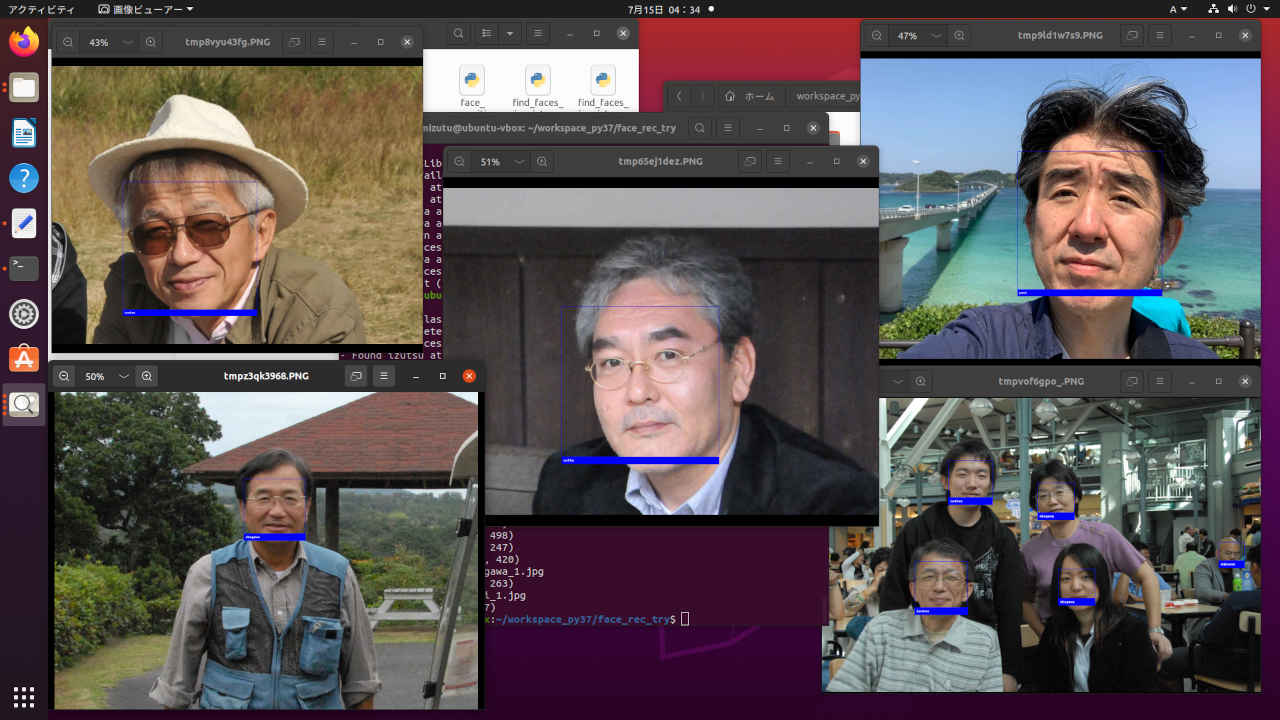Open the search icon in the terminal header

[x=700, y=128]
